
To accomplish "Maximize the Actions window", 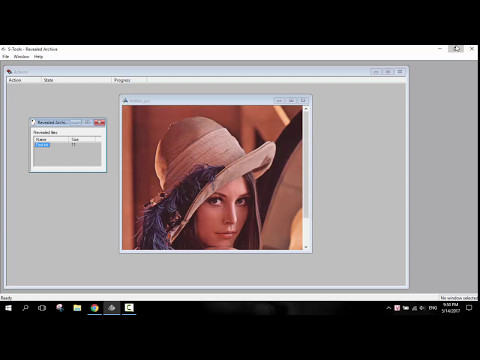I will [x=388, y=72].
